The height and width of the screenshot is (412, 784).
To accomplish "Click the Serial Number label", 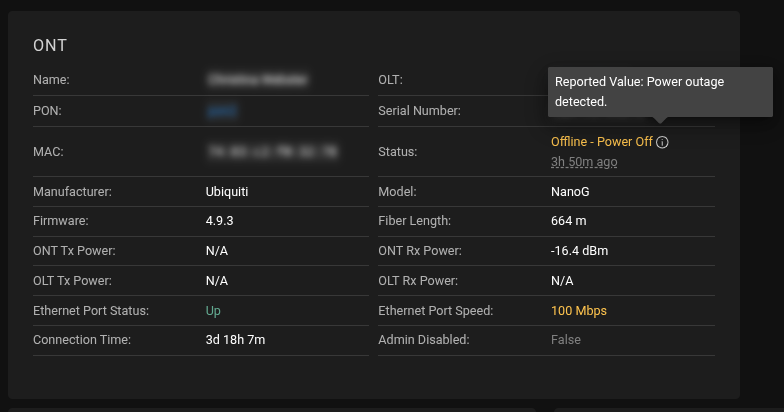I will [419, 111].
